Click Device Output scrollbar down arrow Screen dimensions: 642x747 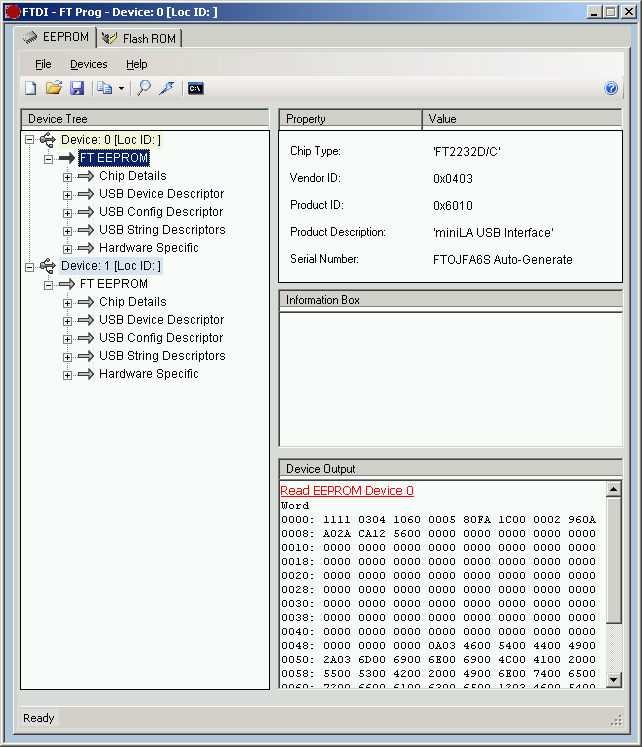[613, 680]
